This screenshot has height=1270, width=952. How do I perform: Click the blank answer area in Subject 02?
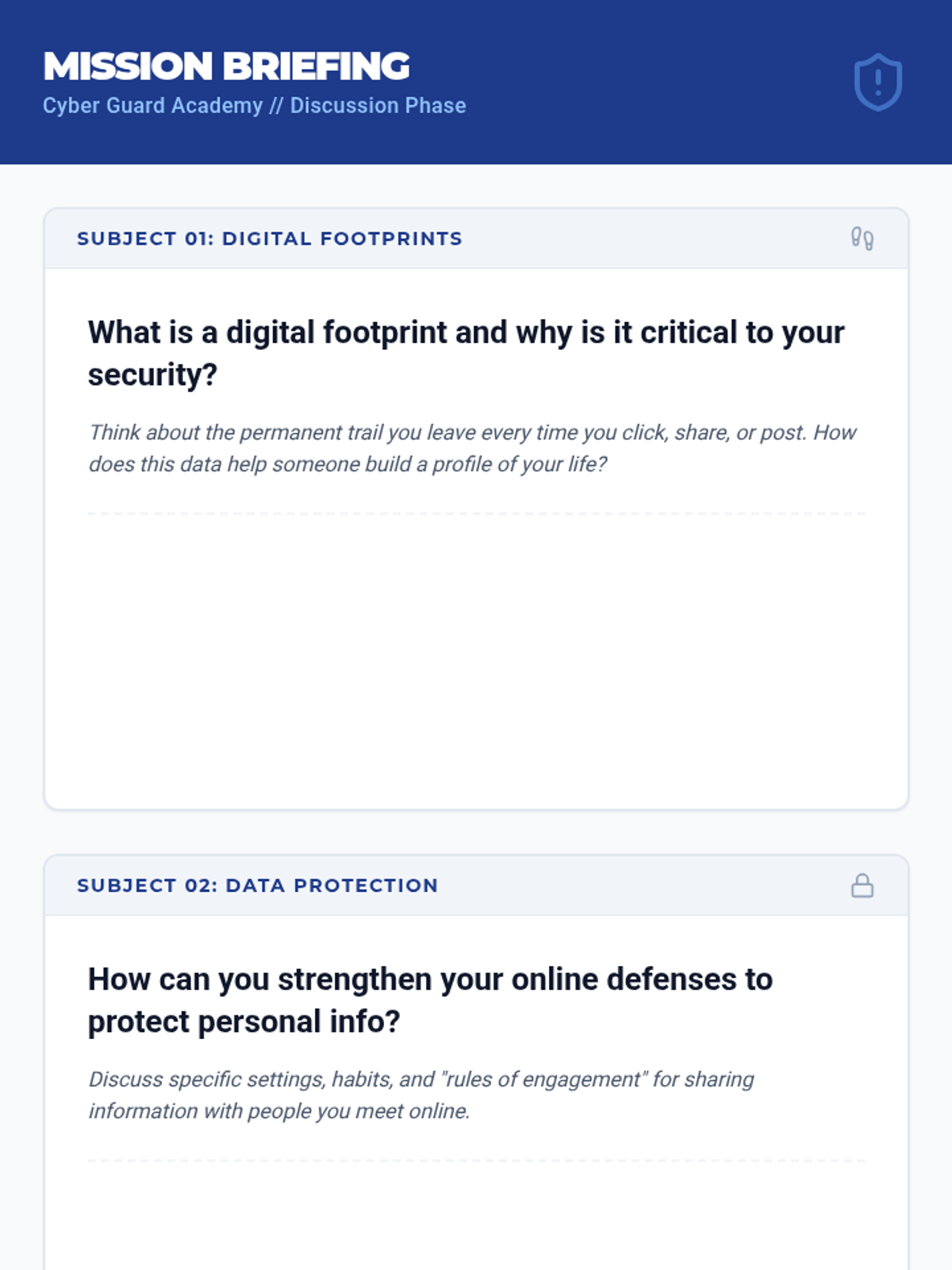tap(476, 1222)
